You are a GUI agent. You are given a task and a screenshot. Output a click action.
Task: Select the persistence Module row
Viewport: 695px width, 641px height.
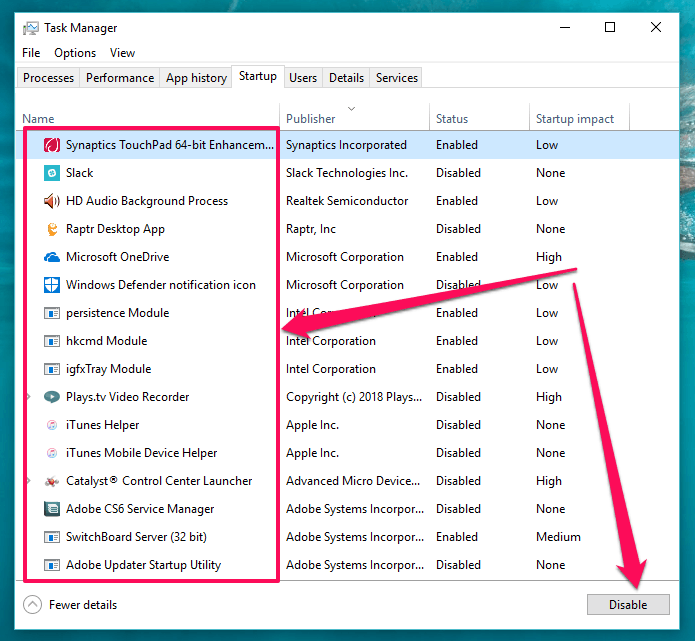[x=348, y=313]
